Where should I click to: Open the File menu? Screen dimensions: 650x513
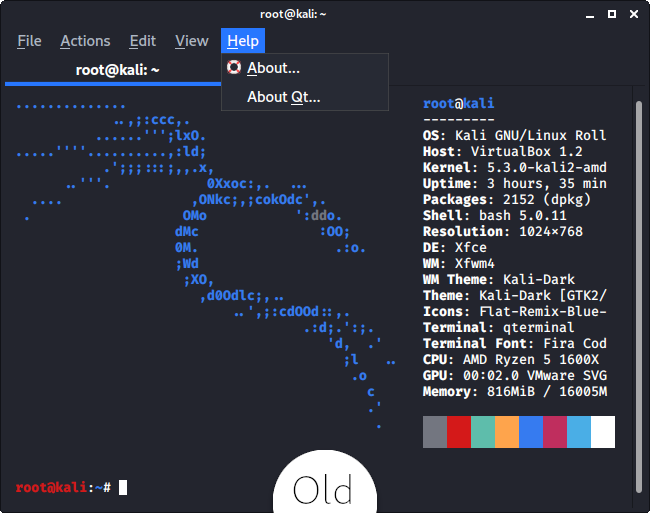[29, 41]
